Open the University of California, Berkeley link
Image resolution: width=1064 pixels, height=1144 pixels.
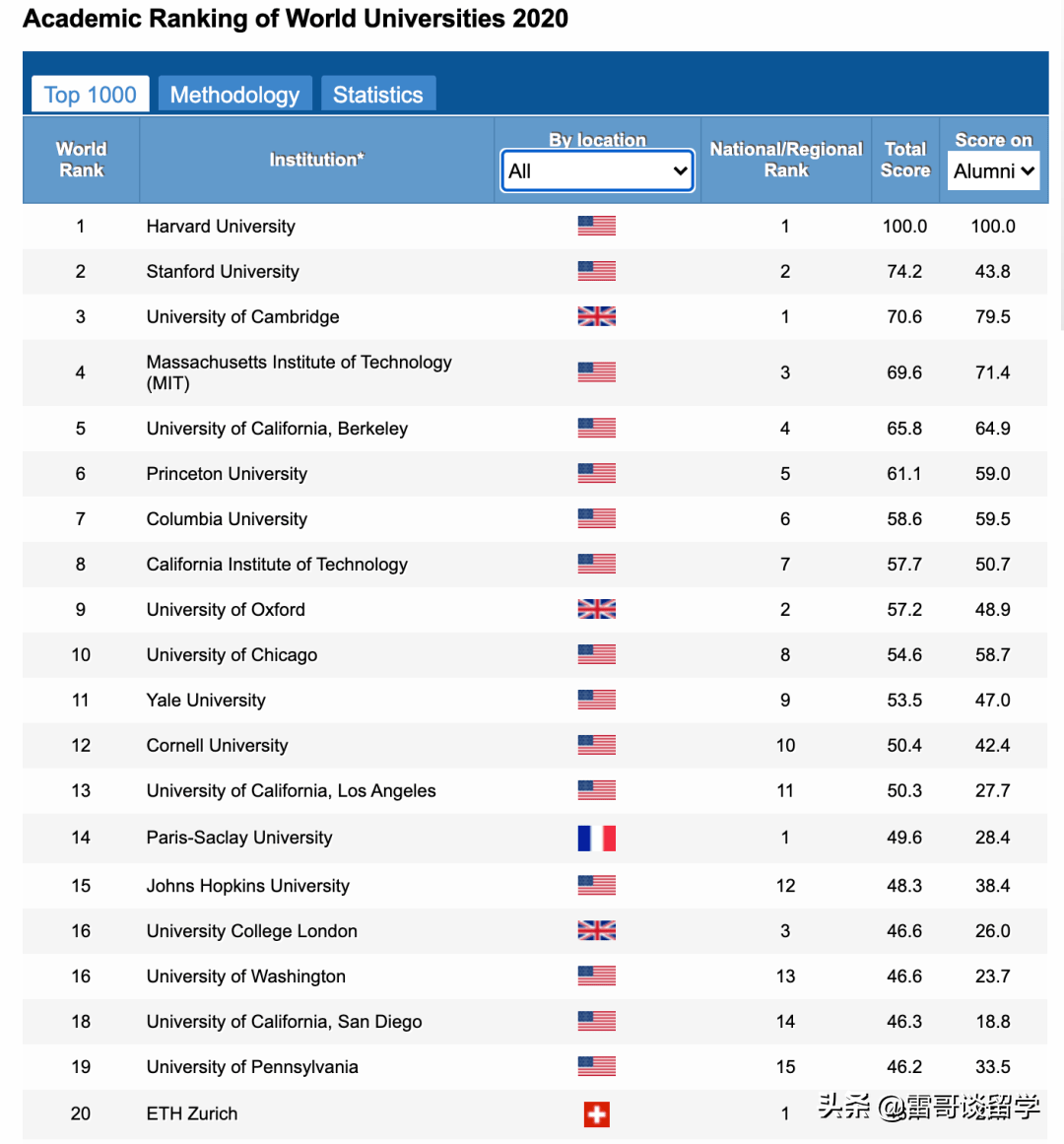coord(277,429)
